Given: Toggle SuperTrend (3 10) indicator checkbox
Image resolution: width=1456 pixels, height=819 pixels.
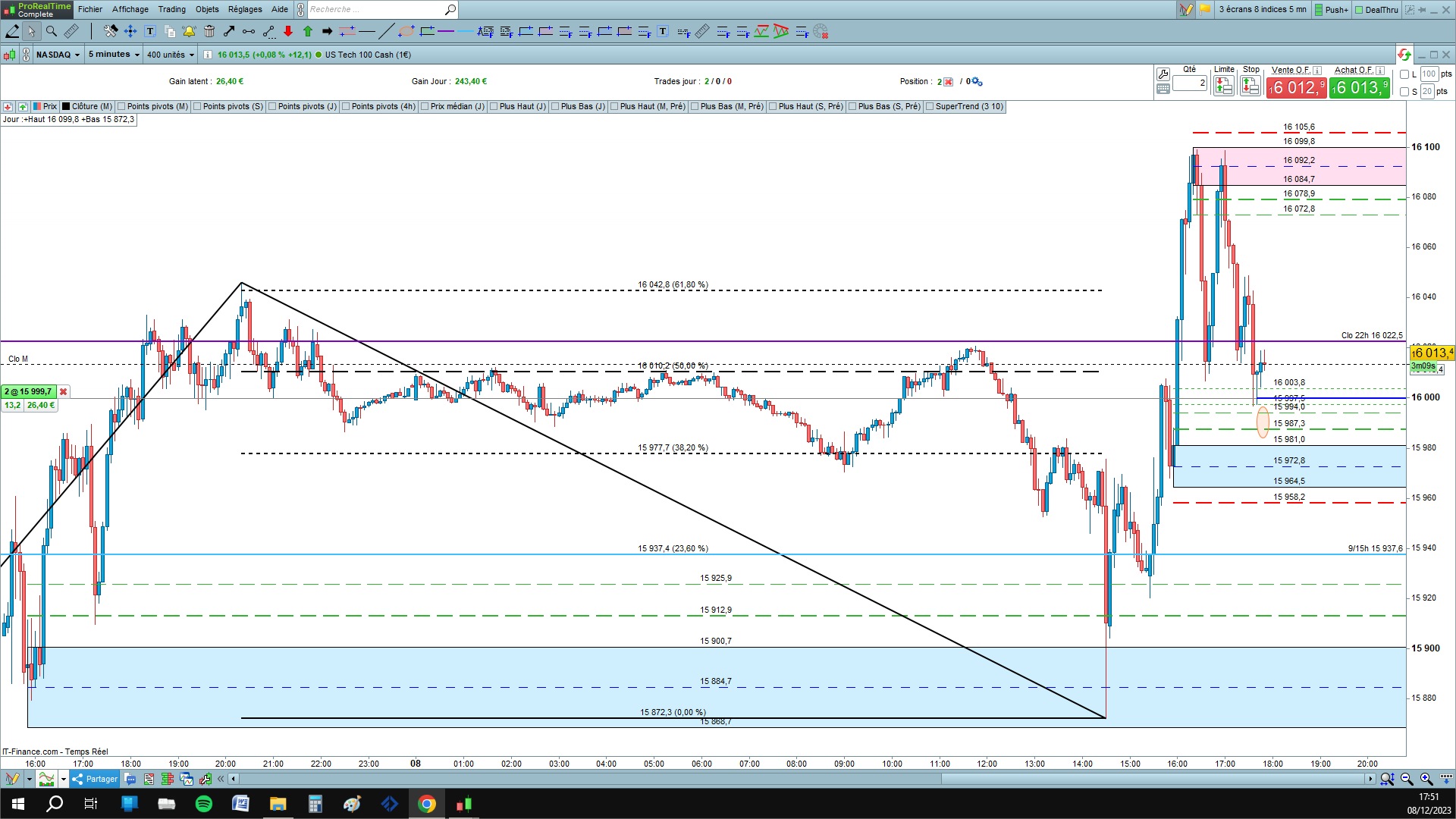Looking at the screenshot, I should tap(930, 107).
